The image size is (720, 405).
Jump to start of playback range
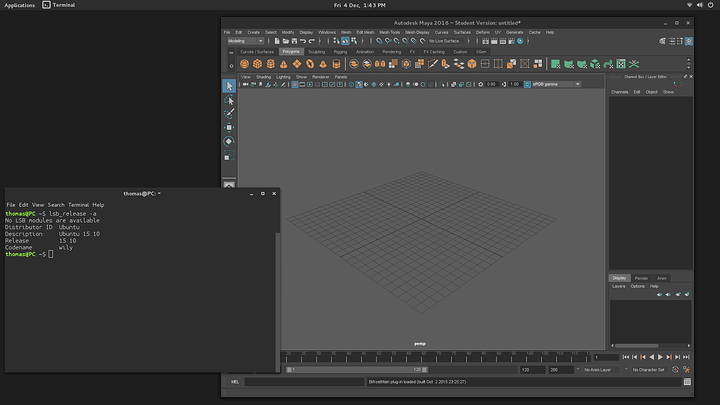626,357
